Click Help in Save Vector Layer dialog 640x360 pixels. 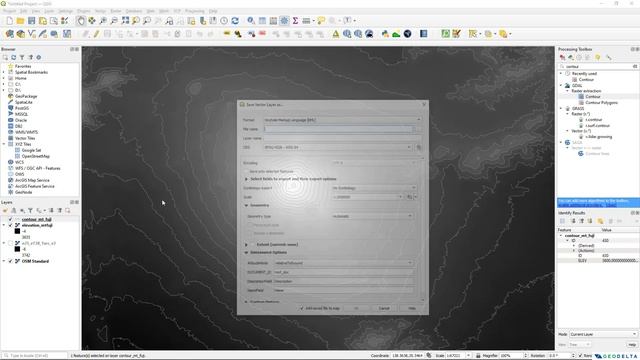[x=412, y=308]
